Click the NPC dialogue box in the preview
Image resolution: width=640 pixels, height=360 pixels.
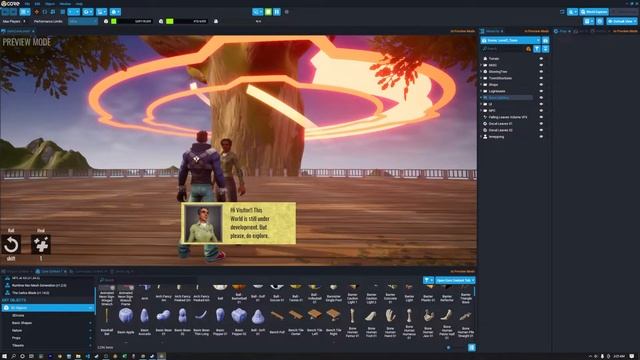click(x=239, y=223)
